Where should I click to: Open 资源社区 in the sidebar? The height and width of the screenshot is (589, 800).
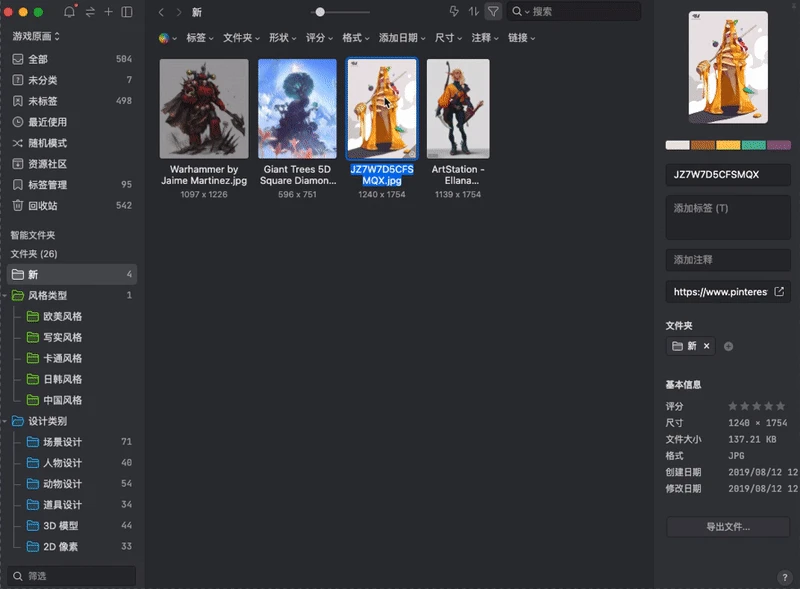click(x=72, y=164)
